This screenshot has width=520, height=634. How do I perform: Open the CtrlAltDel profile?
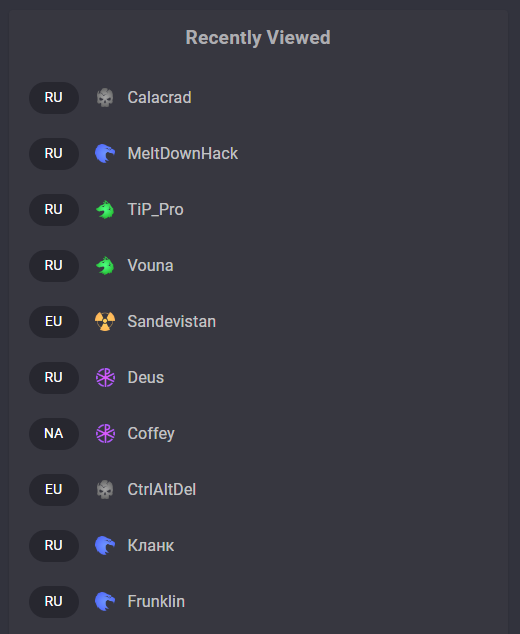161,490
